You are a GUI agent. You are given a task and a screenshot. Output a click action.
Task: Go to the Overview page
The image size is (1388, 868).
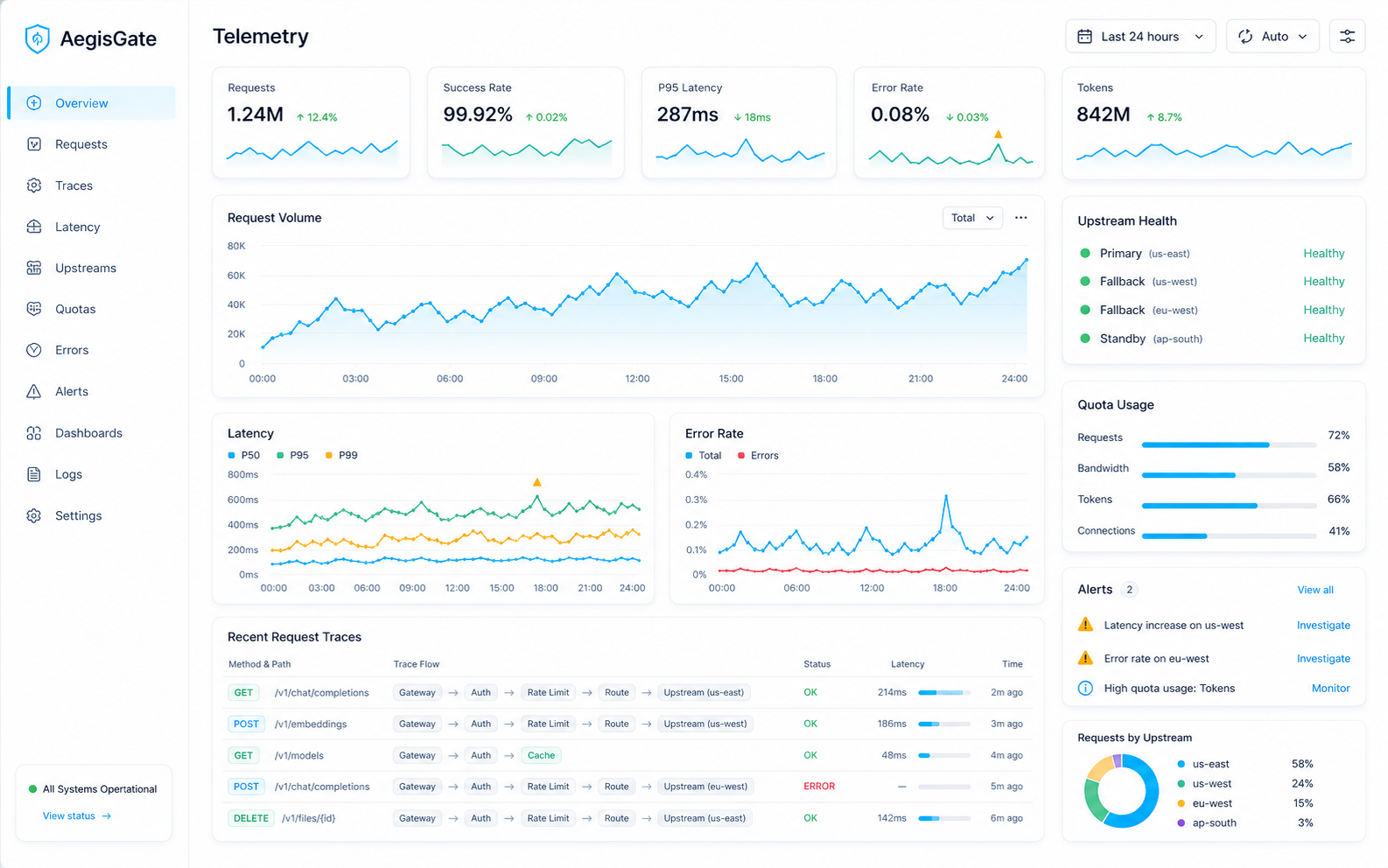pos(91,103)
